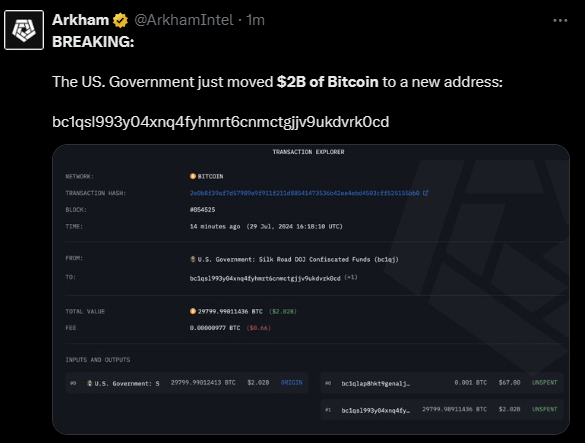Image resolution: width=585 pixels, height=443 pixels.
Task: Click the ORIGIN label on input #0
Action: point(291,383)
